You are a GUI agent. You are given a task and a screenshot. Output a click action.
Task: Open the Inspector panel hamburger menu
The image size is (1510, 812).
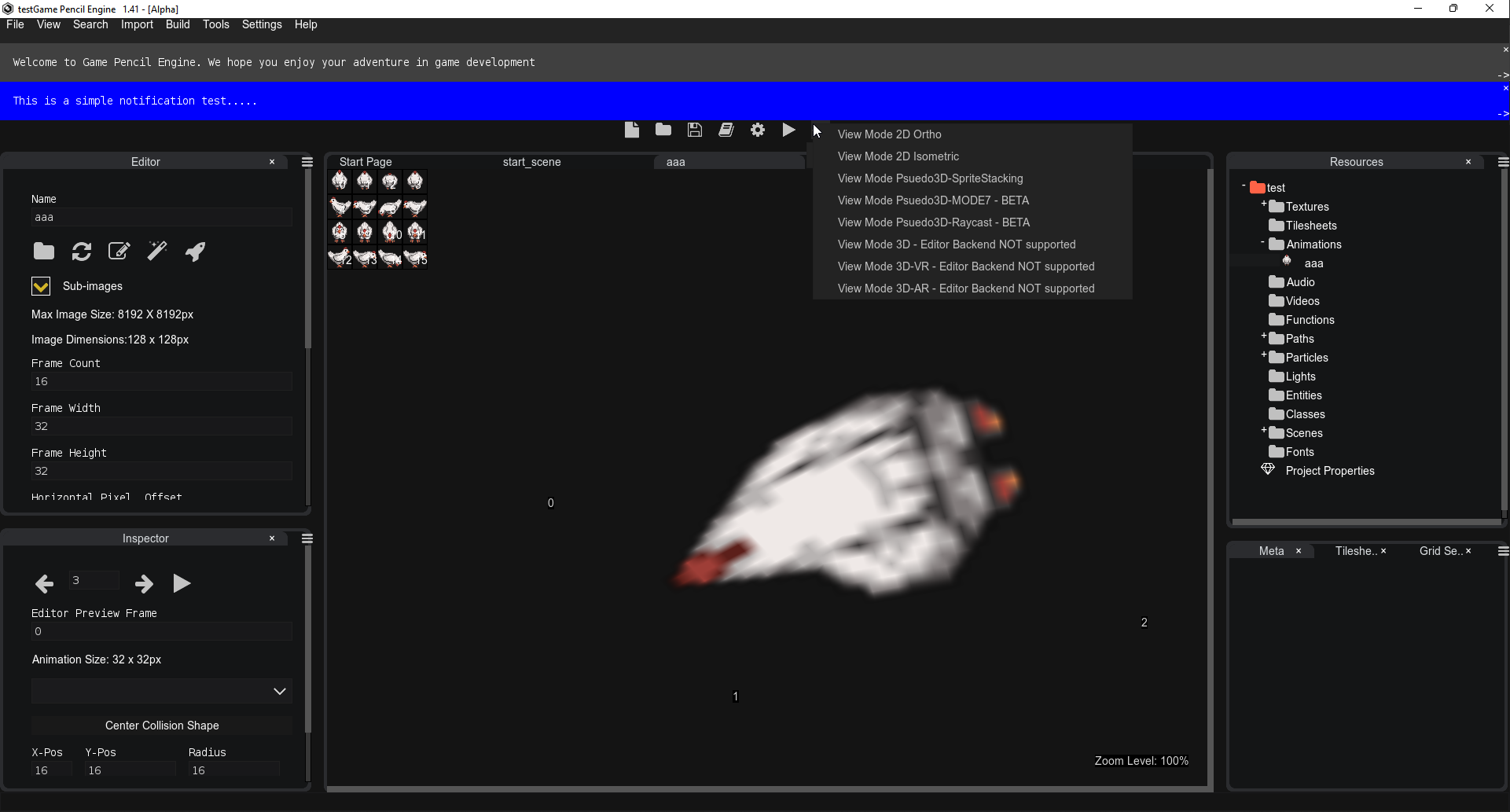(307, 538)
